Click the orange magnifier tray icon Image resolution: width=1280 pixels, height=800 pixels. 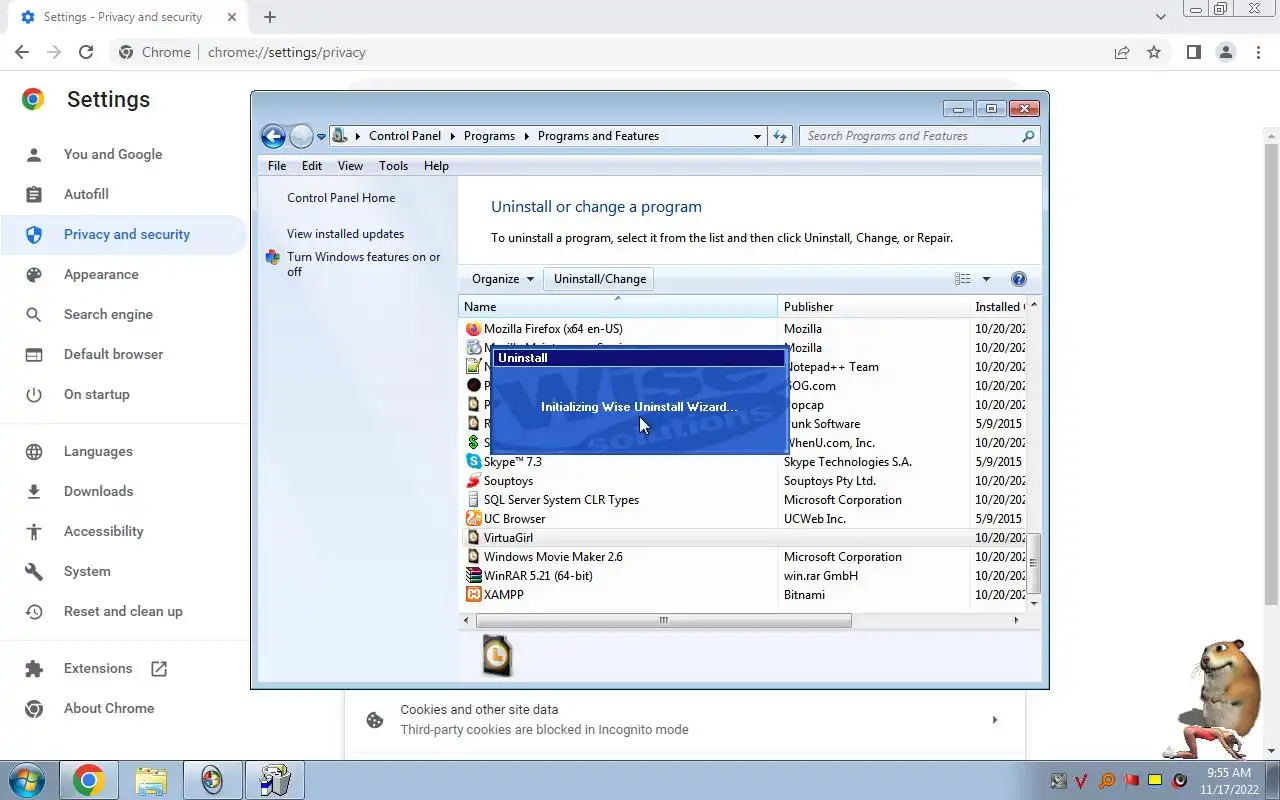click(x=1107, y=780)
